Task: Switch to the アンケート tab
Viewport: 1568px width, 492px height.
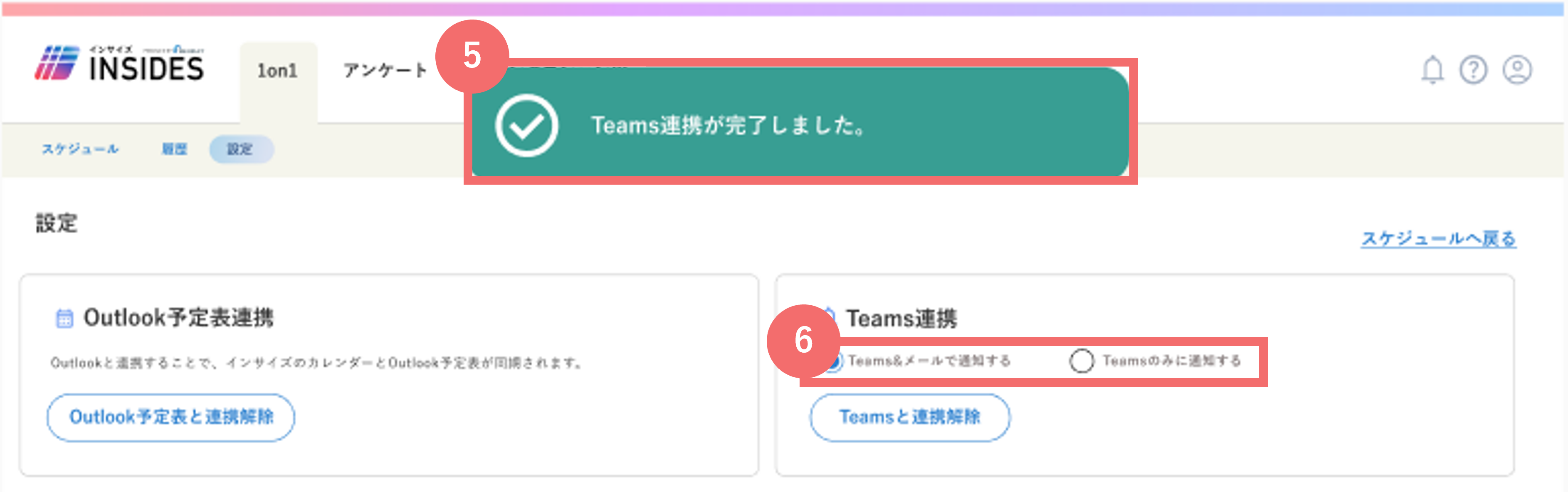Action: click(385, 71)
